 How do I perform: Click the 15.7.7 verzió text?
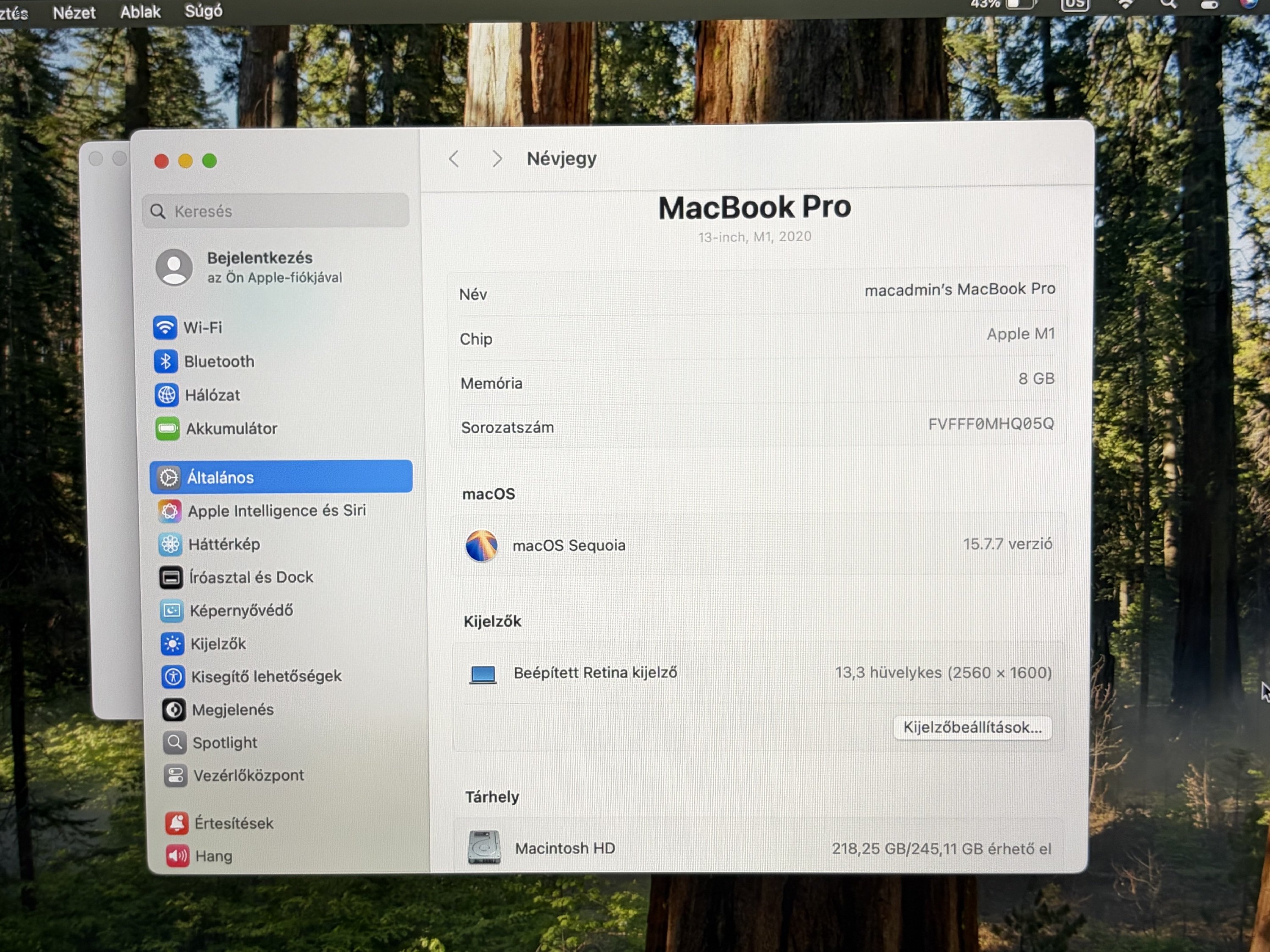coord(1008,544)
